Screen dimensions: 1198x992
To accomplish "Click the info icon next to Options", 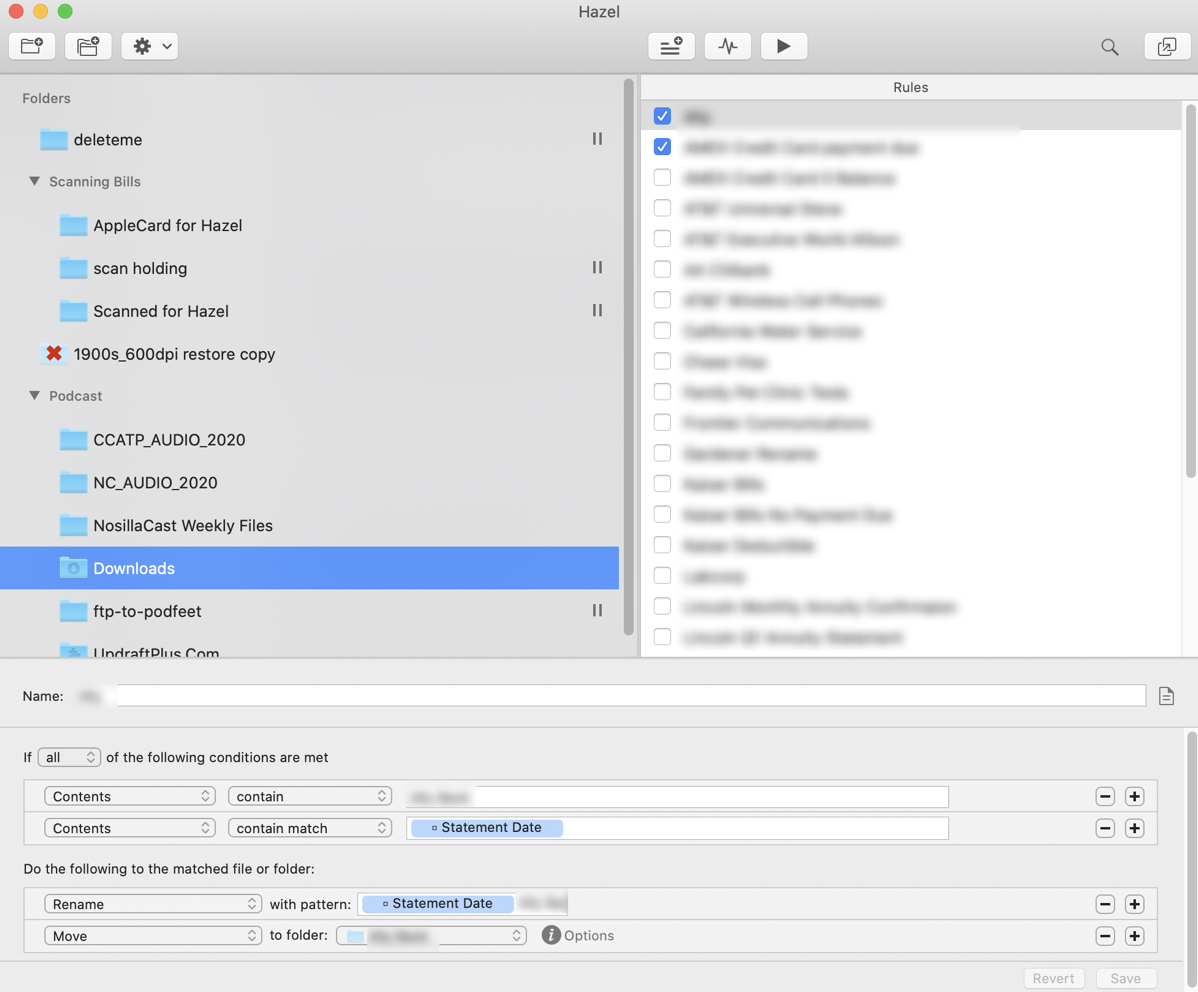I will click(551, 935).
